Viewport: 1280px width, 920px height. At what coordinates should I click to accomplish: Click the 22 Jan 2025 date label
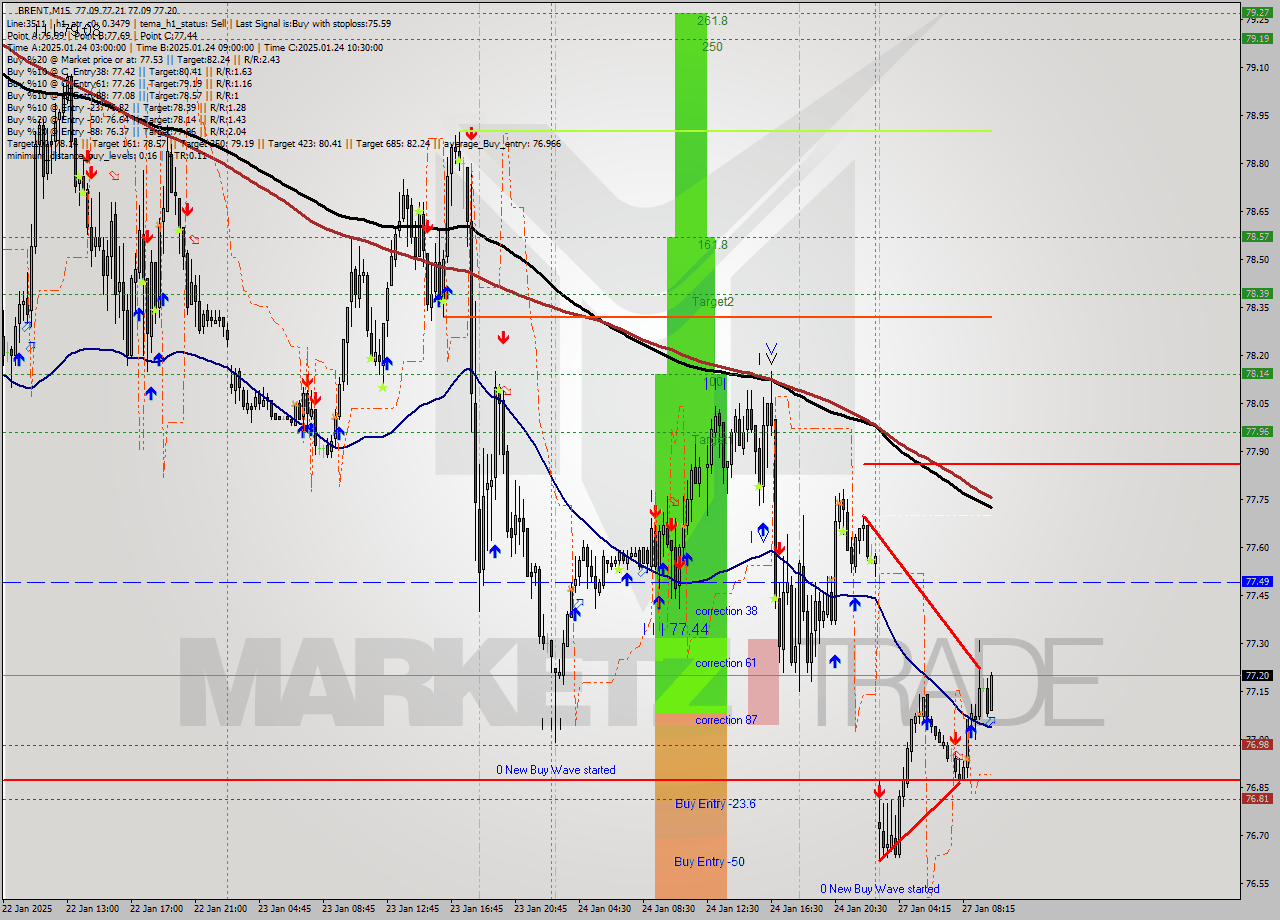pyautogui.click(x=29, y=909)
